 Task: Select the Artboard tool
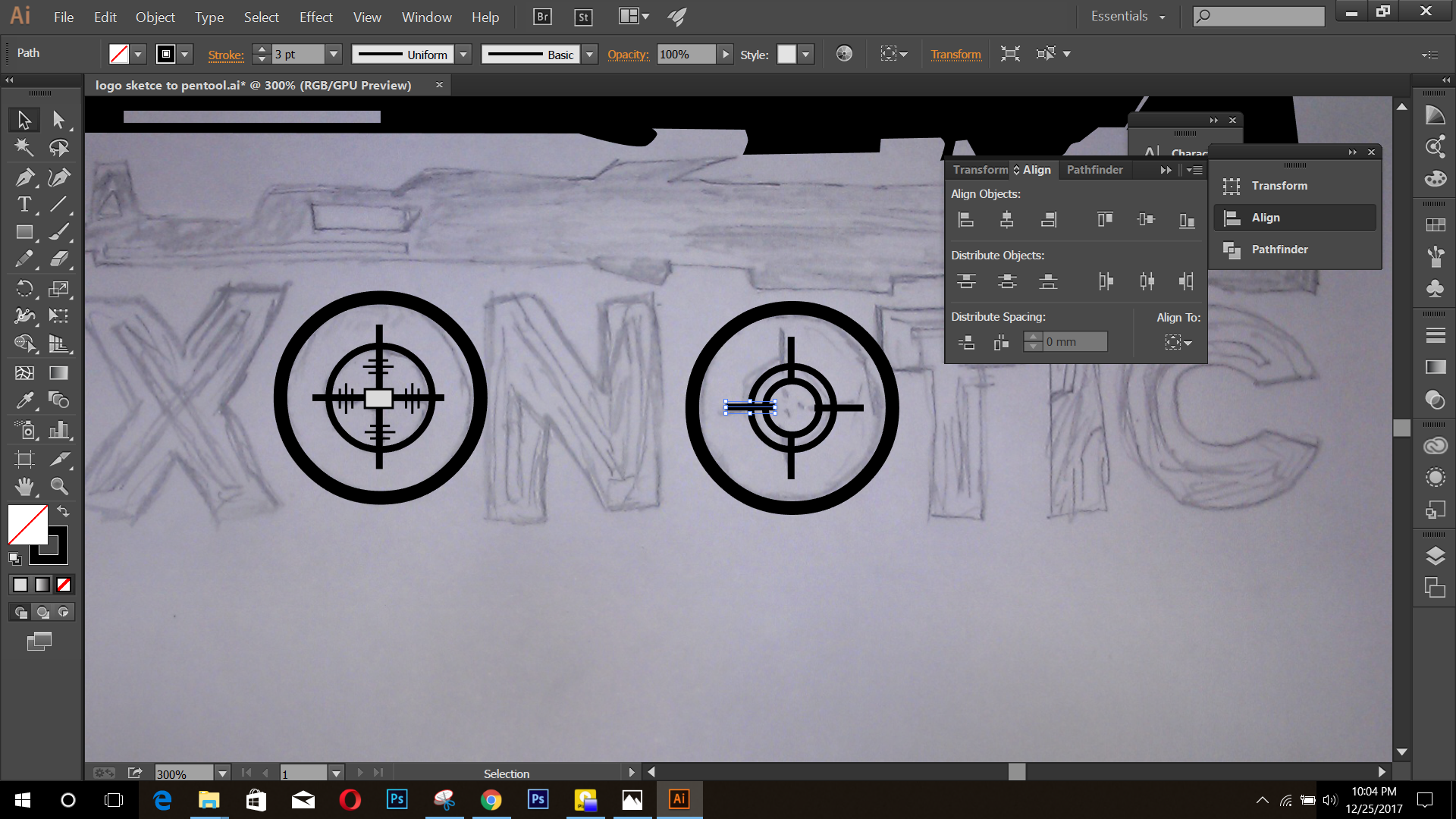[24, 459]
